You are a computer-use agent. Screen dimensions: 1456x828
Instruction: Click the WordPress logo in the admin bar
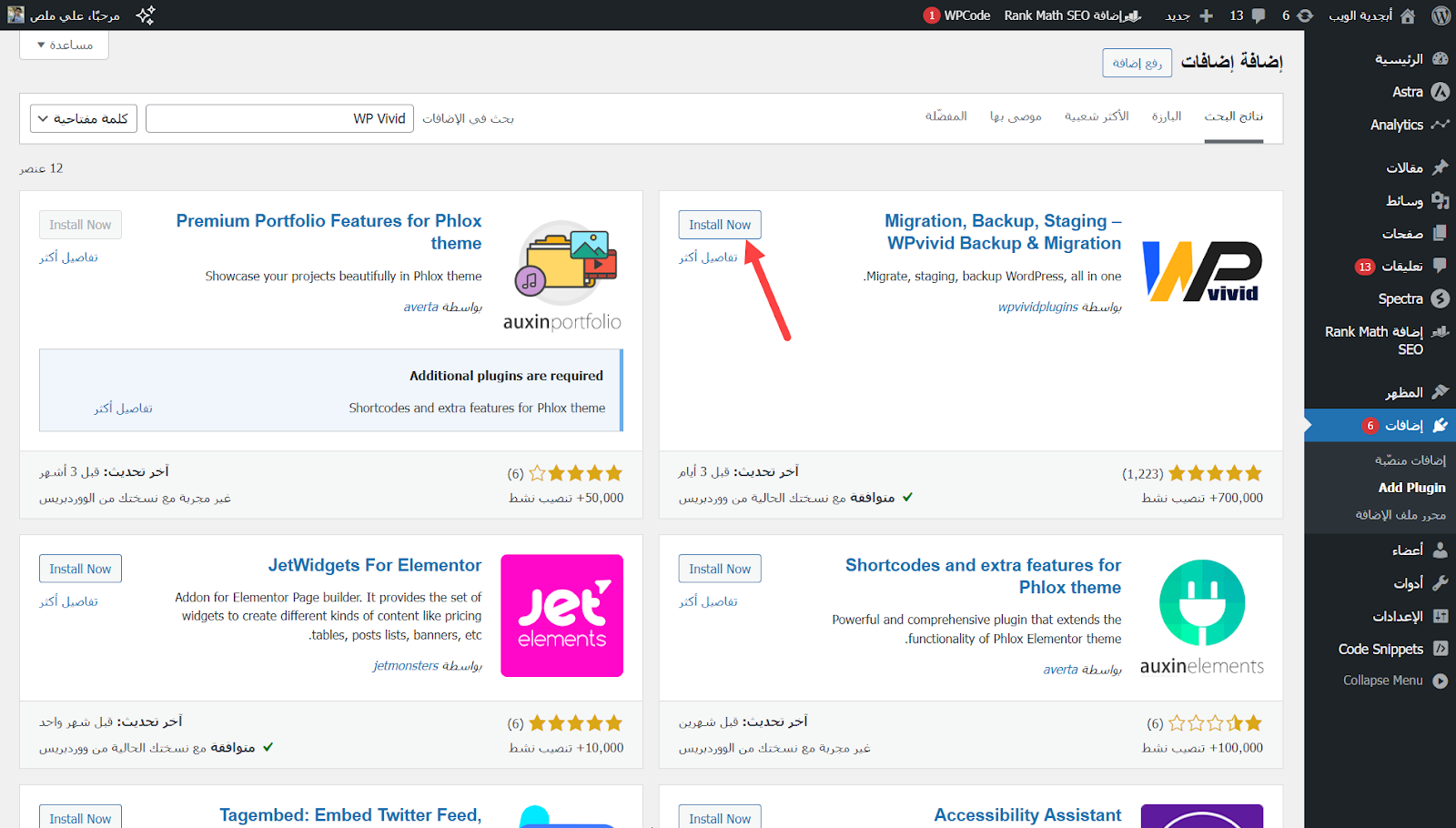tap(1441, 15)
